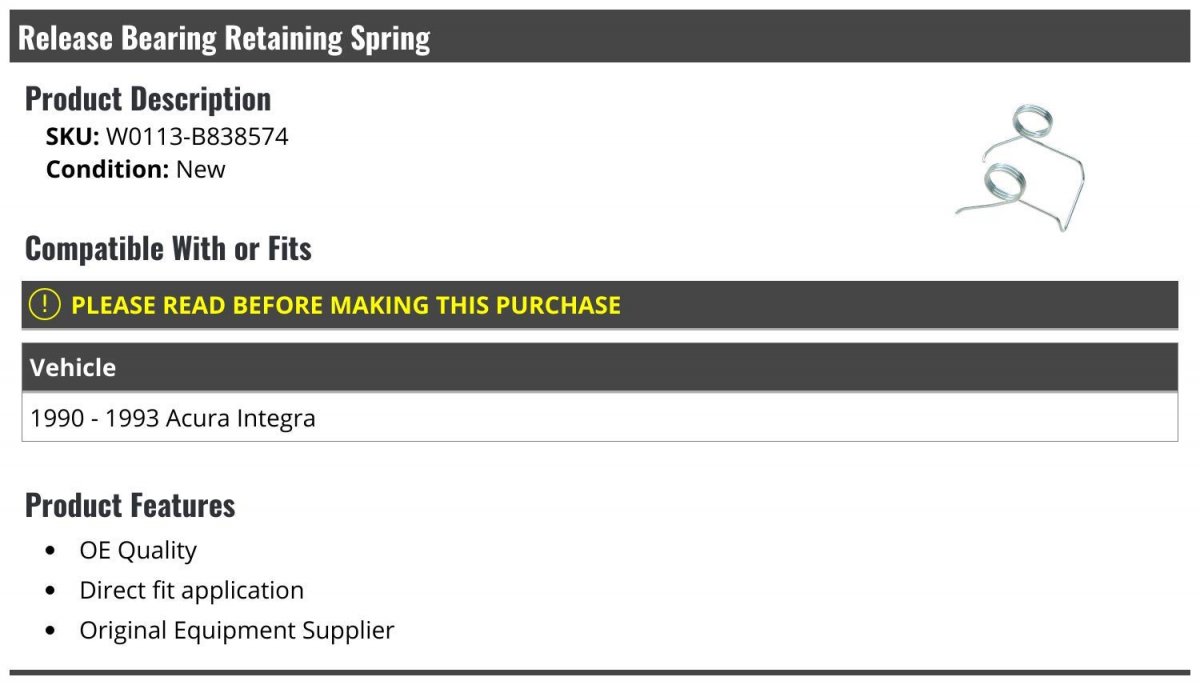Click the "Condition:" bold label

point(108,169)
